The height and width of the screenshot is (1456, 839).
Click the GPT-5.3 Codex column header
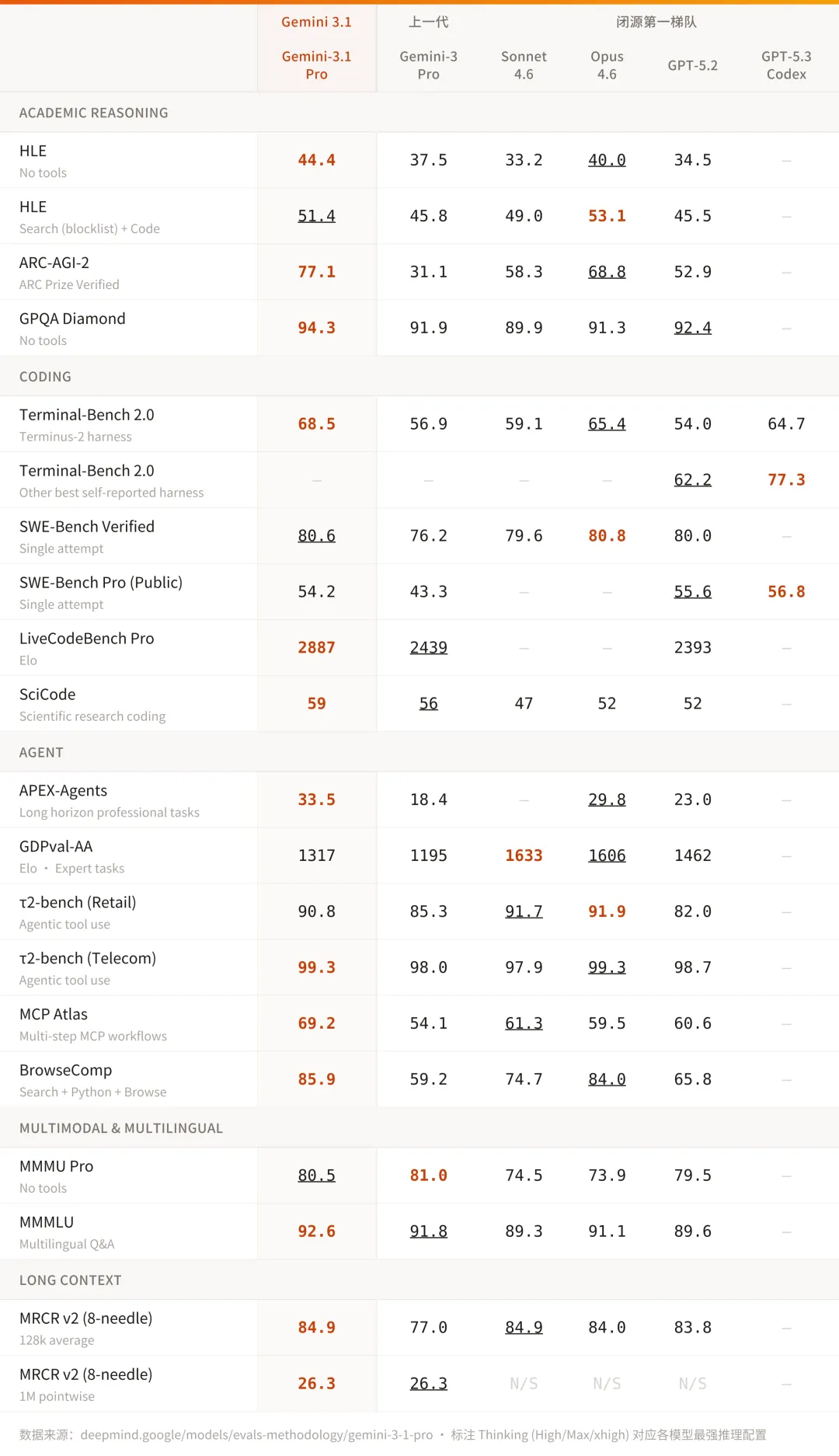pos(786,65)
